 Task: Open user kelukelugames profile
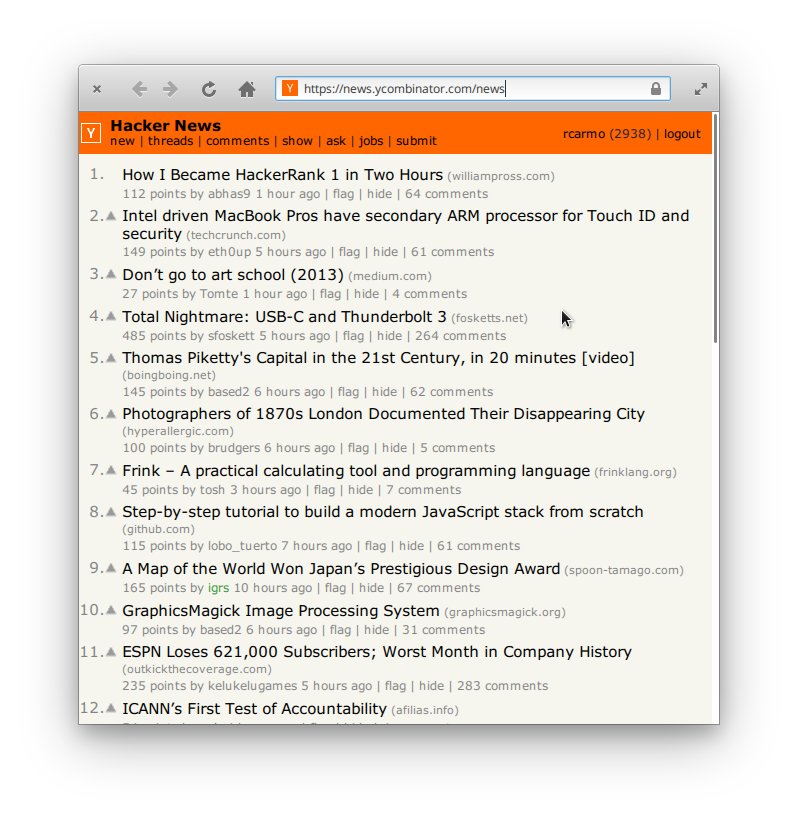[x=253, y=686]
